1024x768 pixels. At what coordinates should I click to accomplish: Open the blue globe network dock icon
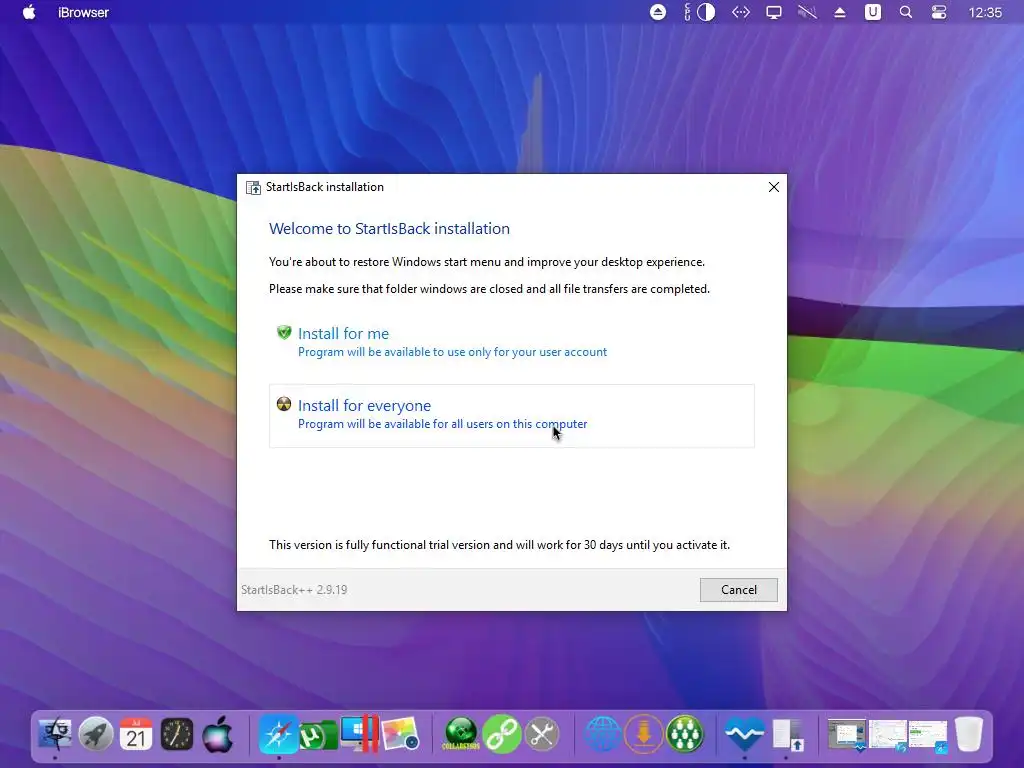603,734
